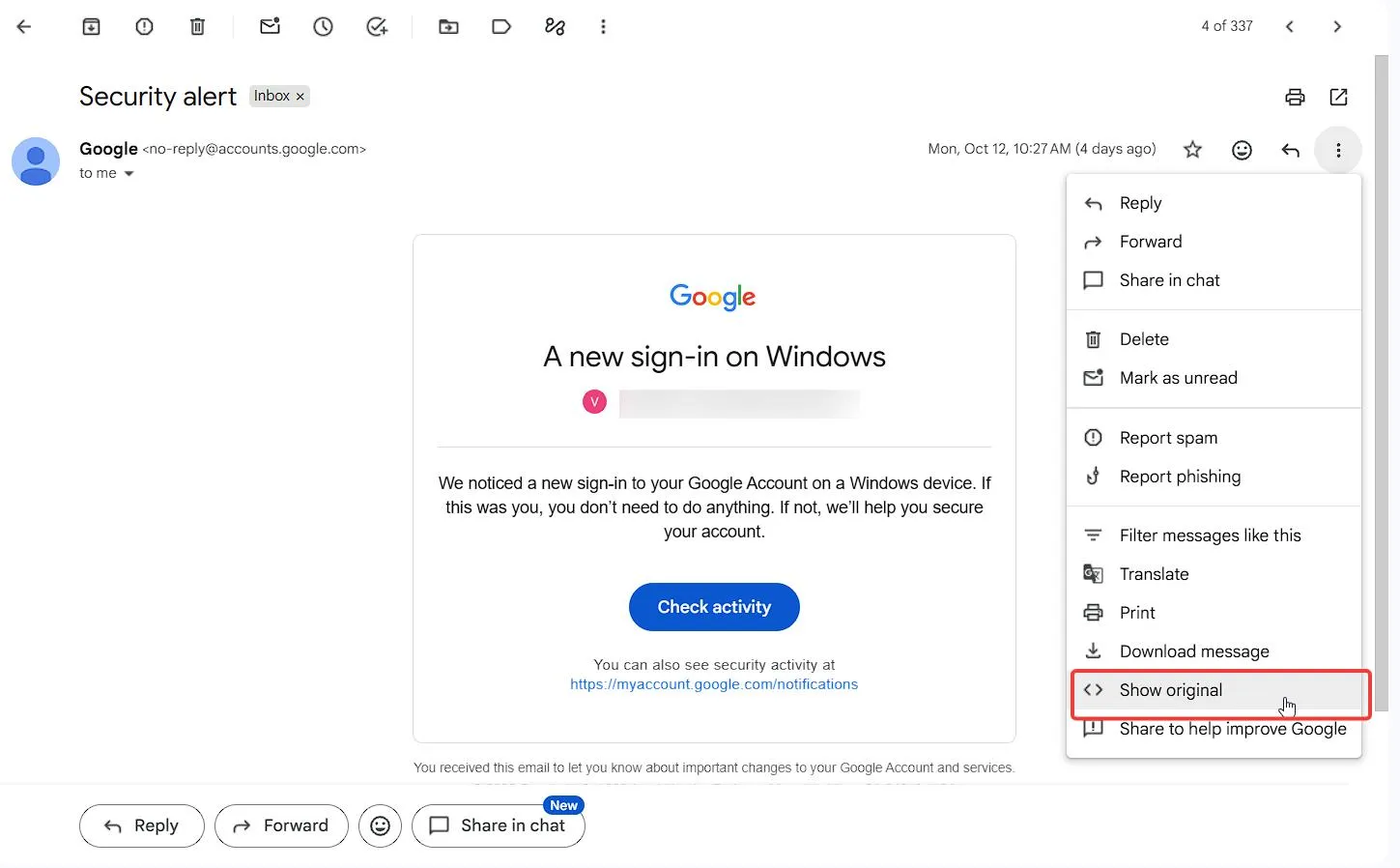This screenshot has height=868, width=1400.
Task: Click the reply arrow icon in message header
Action: (1290, 150)
